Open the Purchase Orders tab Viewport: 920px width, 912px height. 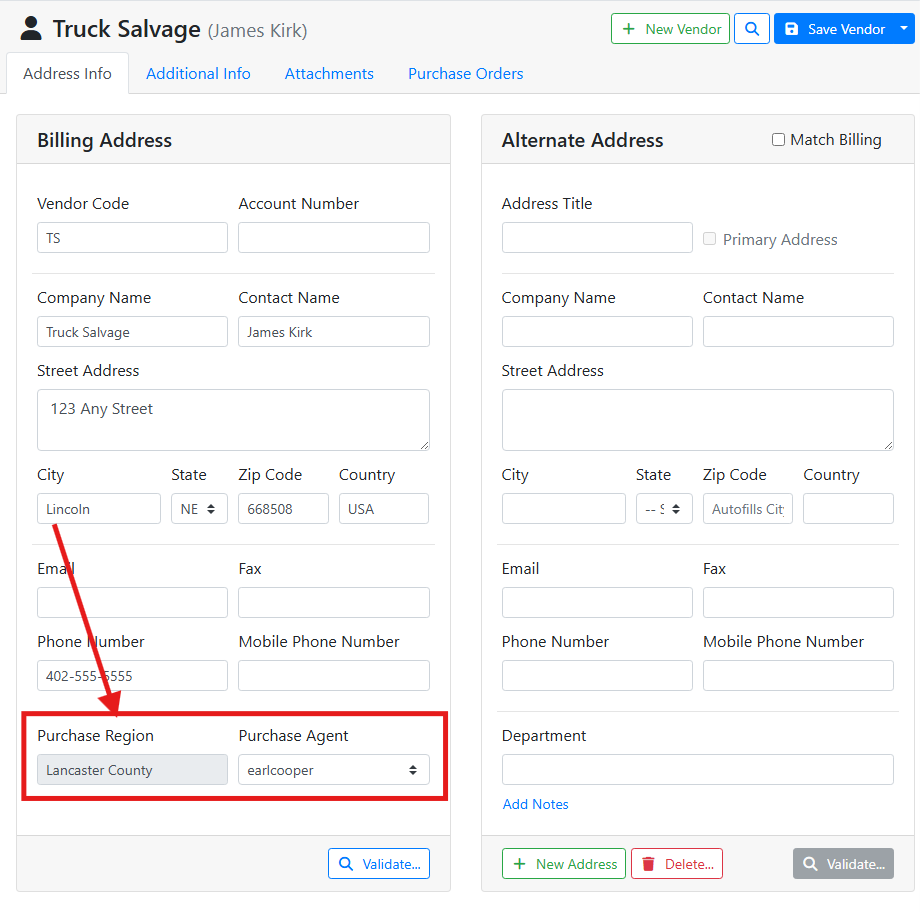465,74
